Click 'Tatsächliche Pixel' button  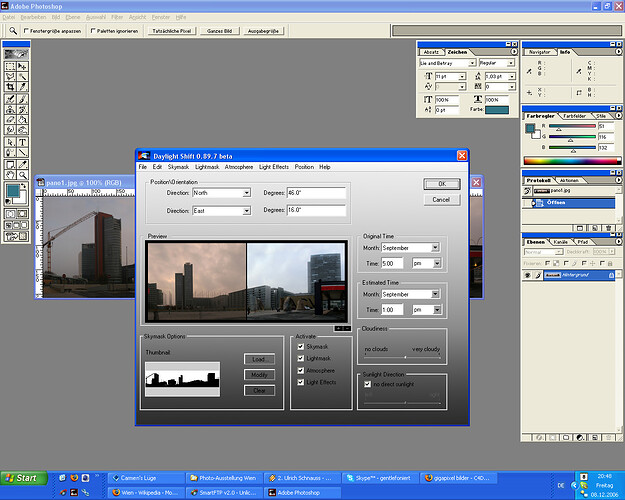coord(172,31)
